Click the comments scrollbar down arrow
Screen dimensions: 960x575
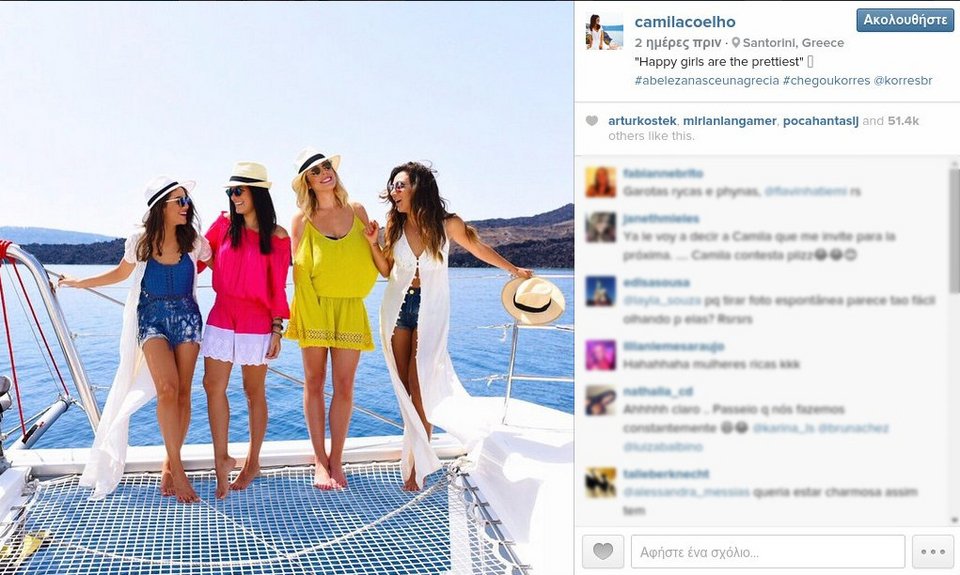(954, 520)
